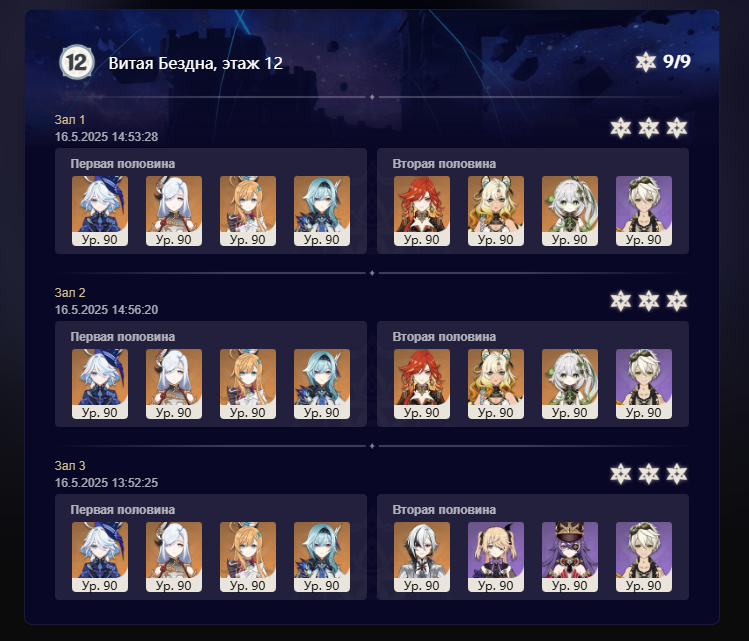Select the blue-hat character in Зал 1 first half
The width and height of the screenshot is (749, 641).
click(100, 211)
